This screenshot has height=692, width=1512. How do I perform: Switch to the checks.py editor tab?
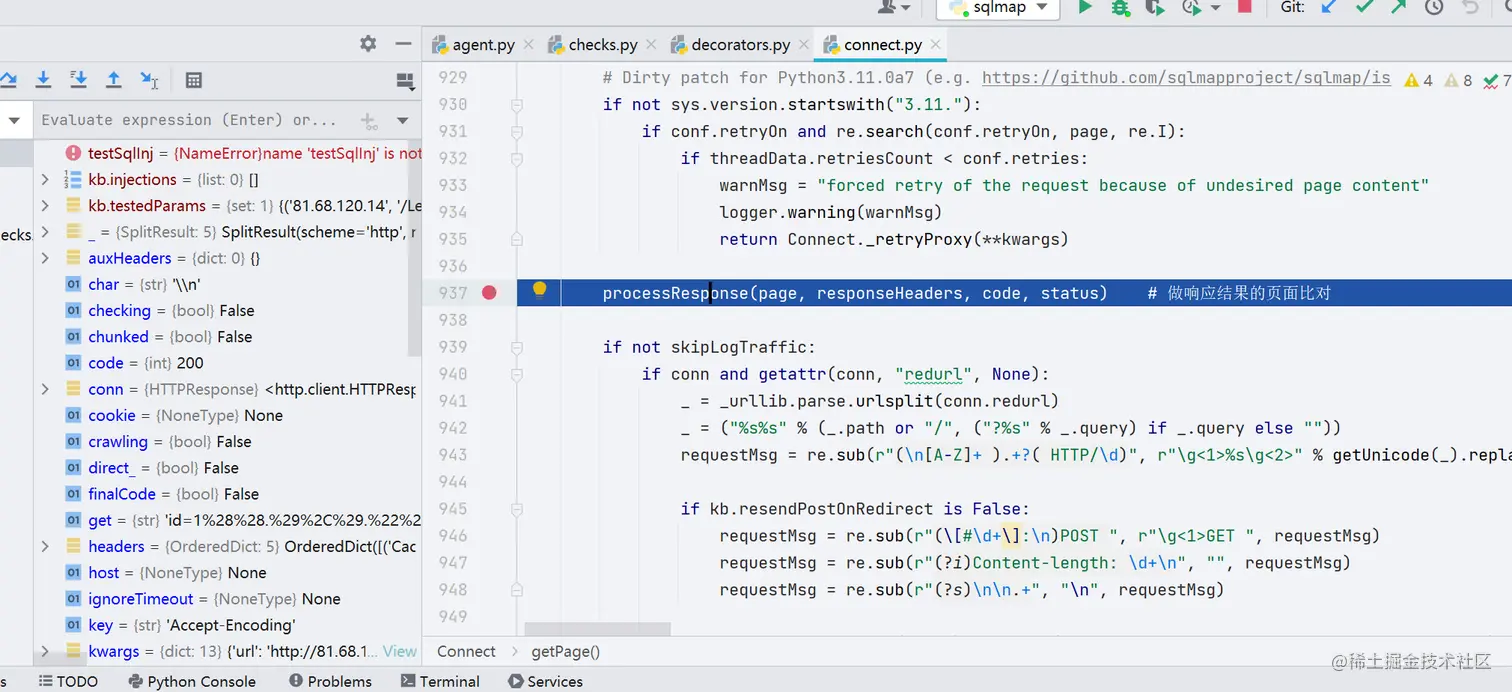coord(603,45)
